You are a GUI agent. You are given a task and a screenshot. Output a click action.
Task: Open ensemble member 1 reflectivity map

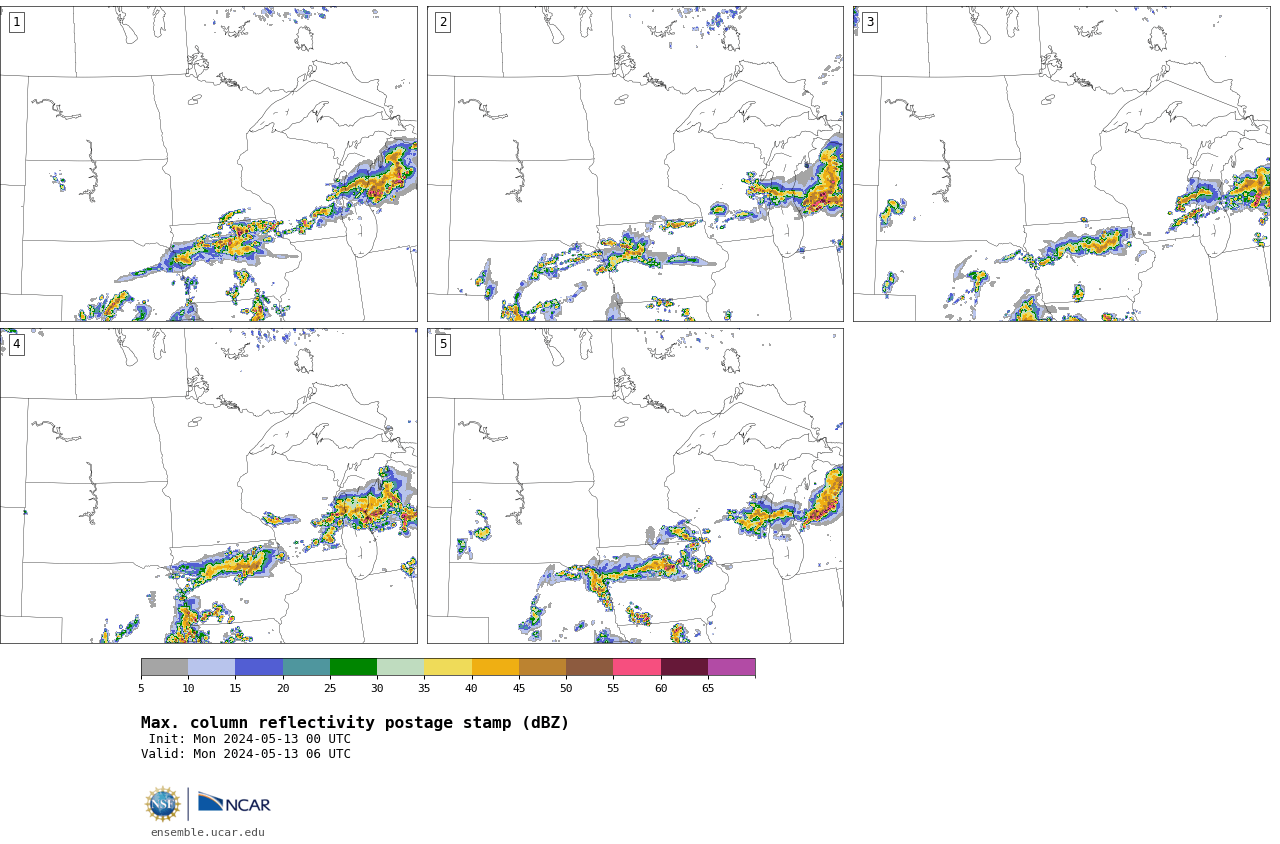[208, 164]
